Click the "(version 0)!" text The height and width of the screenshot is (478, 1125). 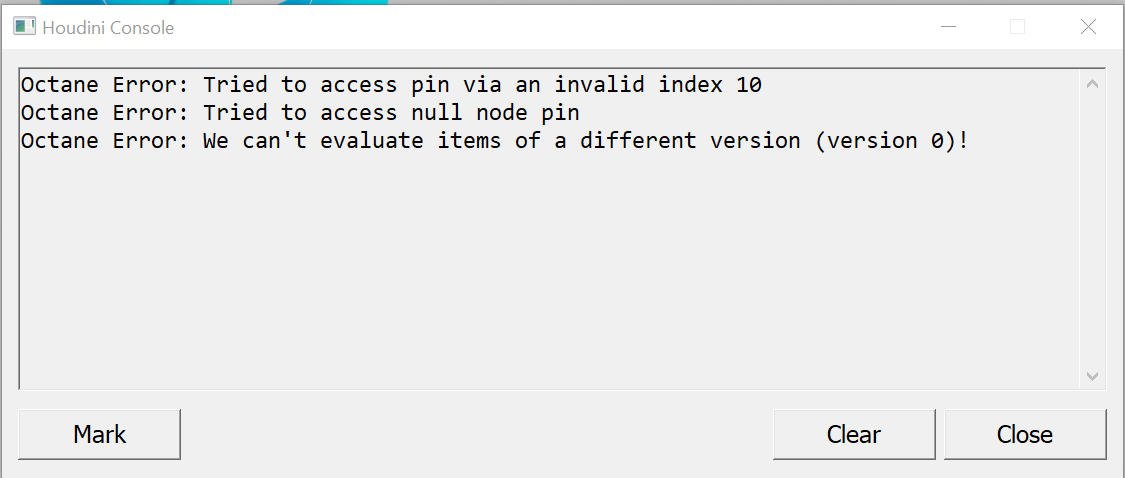point(892,141)
